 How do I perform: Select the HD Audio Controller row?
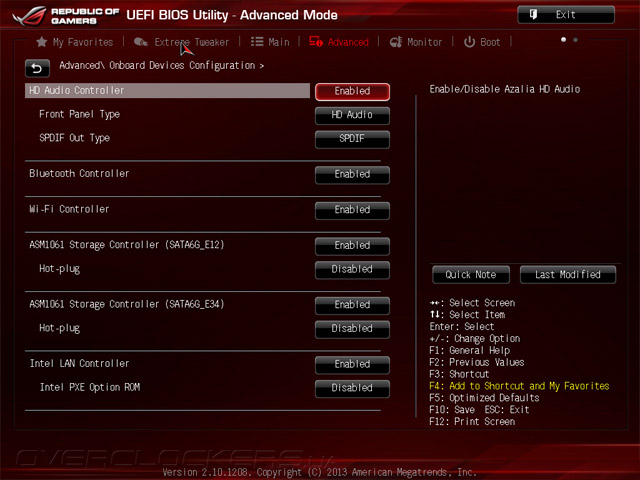(x=167, y=91)
